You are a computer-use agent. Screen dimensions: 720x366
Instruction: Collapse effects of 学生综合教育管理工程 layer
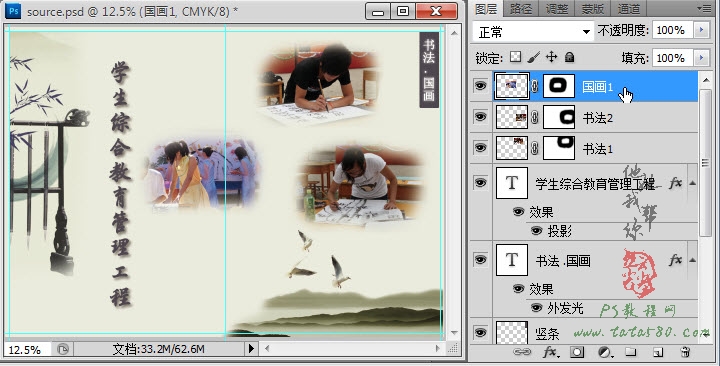tap(692, 183)
